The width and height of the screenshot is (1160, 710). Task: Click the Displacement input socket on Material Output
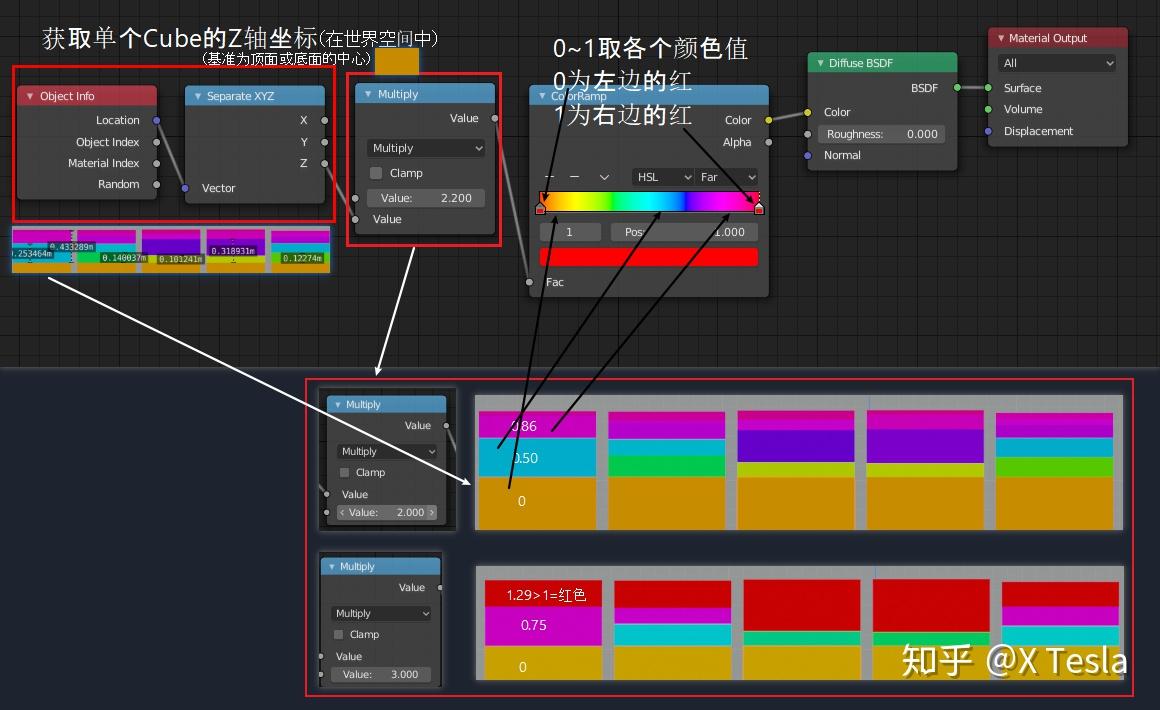point(987,131)
